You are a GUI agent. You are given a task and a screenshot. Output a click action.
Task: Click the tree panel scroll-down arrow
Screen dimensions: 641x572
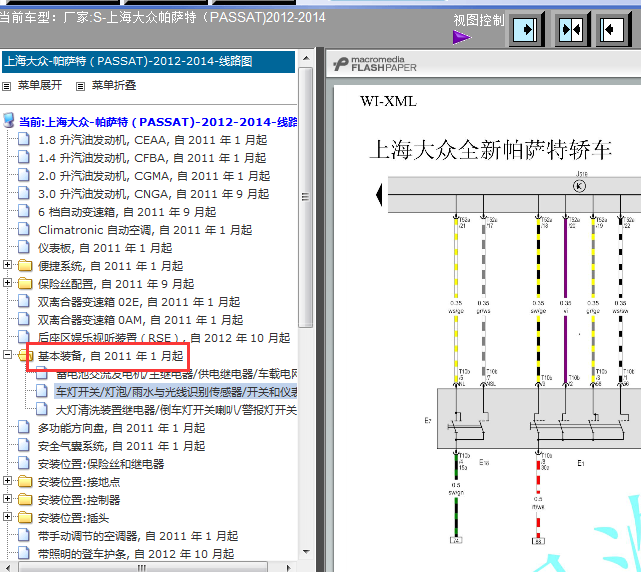tap(306, 552)
